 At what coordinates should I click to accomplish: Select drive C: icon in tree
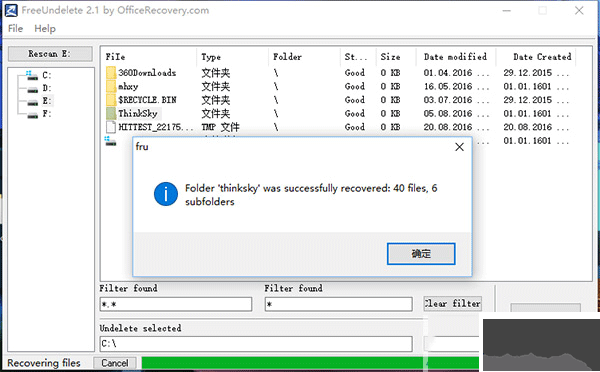pos(32,75)
